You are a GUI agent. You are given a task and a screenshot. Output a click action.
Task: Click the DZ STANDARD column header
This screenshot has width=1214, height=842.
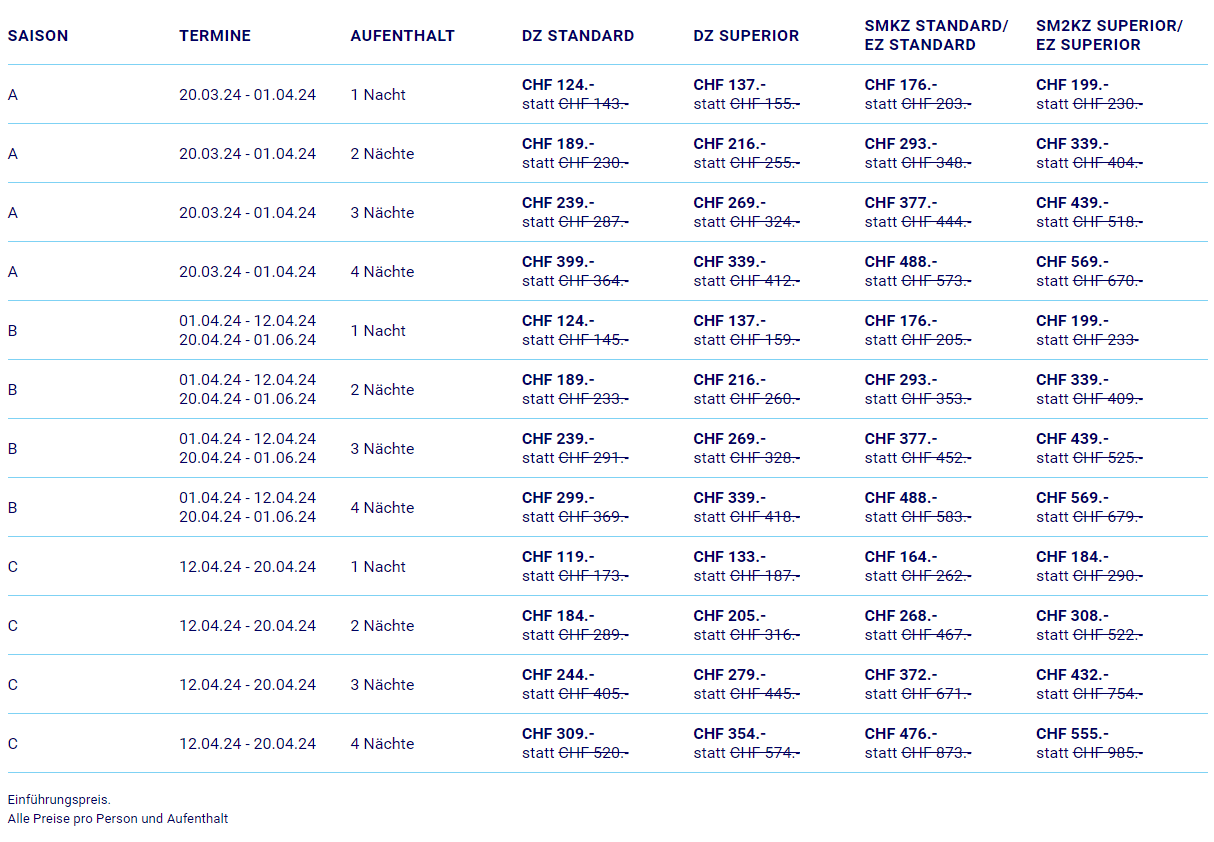pyautogui.click(x=578, y=36)
